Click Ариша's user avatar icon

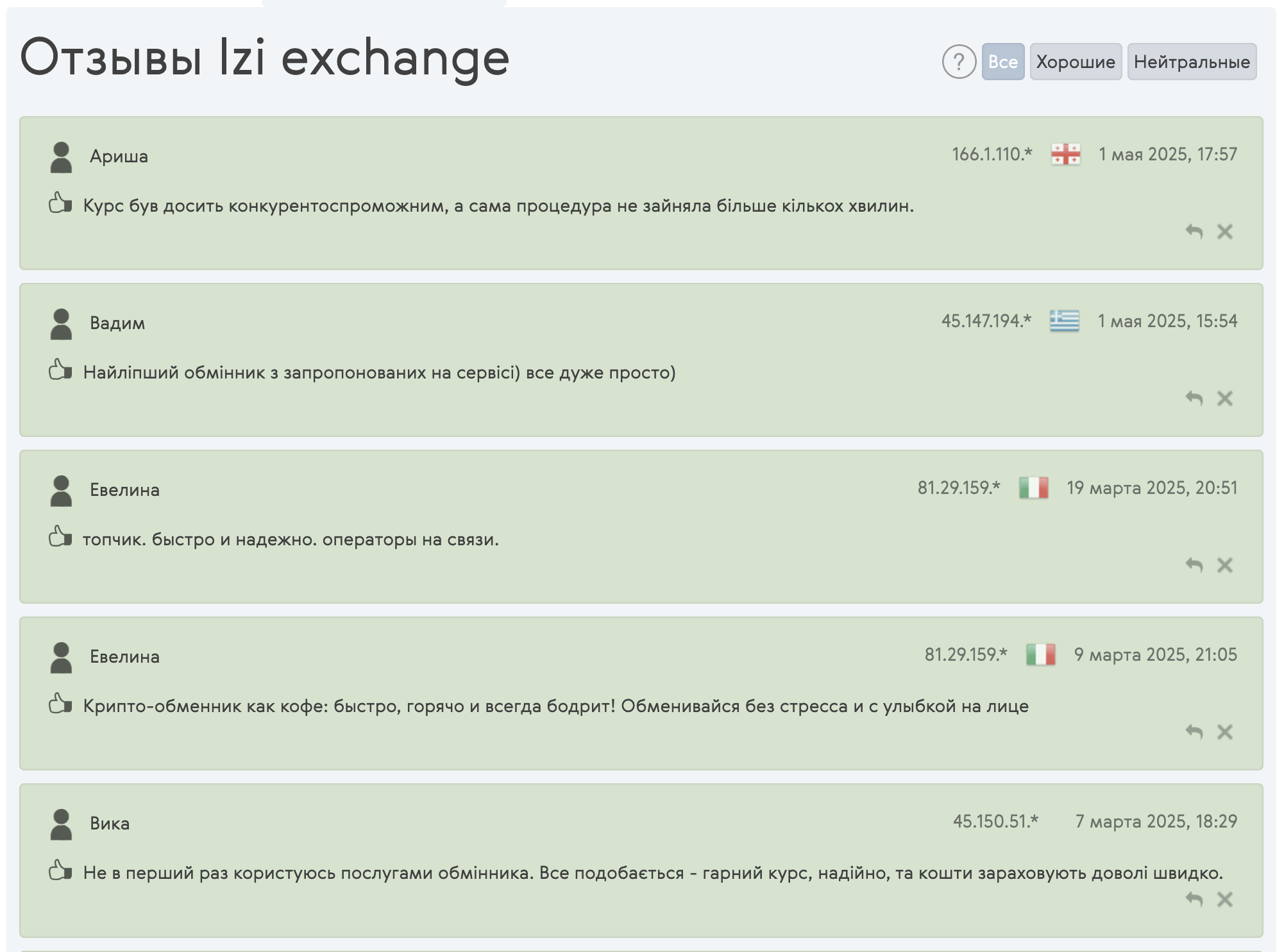pos(61,157)
